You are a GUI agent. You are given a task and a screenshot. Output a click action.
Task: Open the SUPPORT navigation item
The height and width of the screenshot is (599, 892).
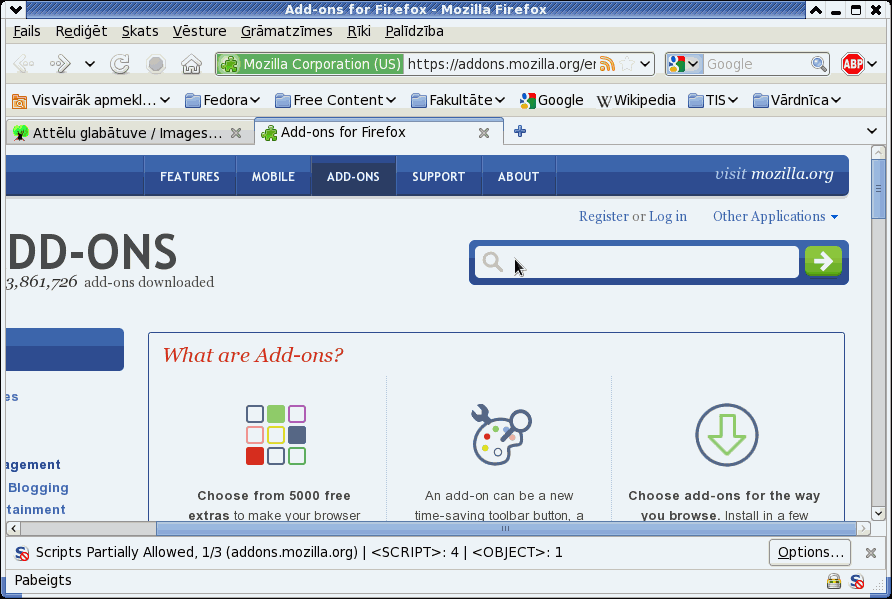click(x=438, y=176)
